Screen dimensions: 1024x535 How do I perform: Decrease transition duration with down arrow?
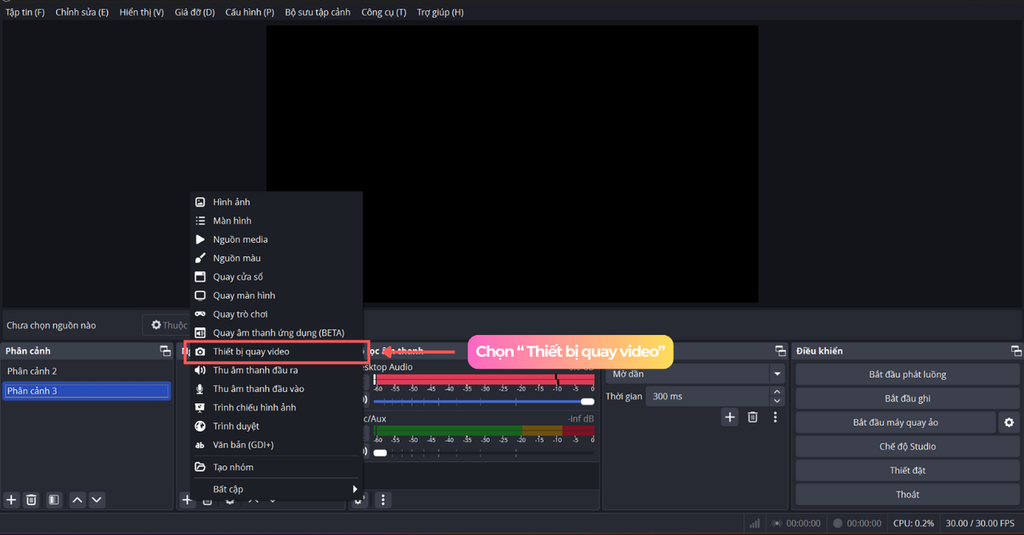tap(777, 400)
